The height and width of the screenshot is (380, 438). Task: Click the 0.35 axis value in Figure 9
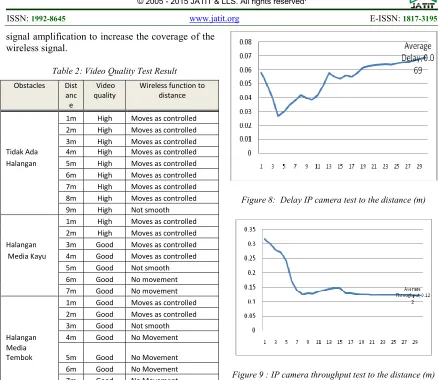pyautogui.click(x=250, y=230)
